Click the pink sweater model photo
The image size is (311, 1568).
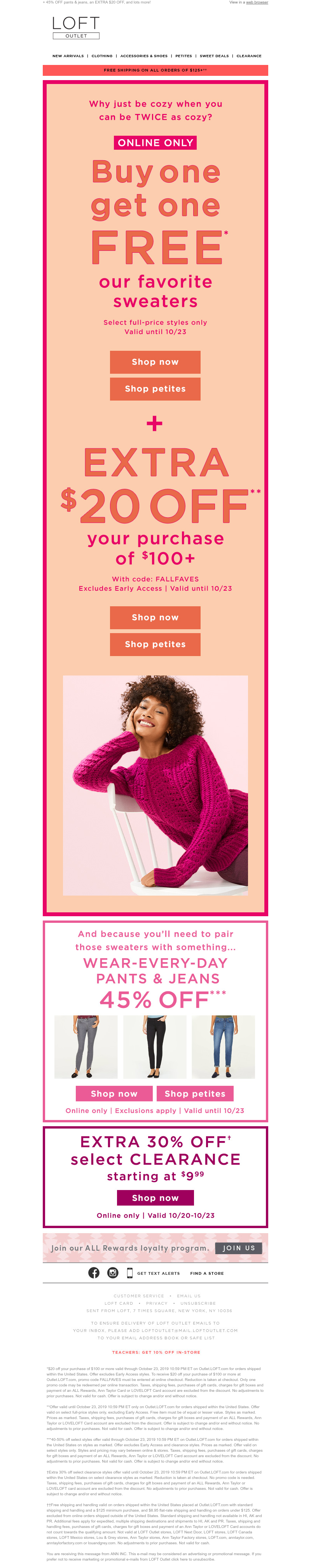coord(155,785)
